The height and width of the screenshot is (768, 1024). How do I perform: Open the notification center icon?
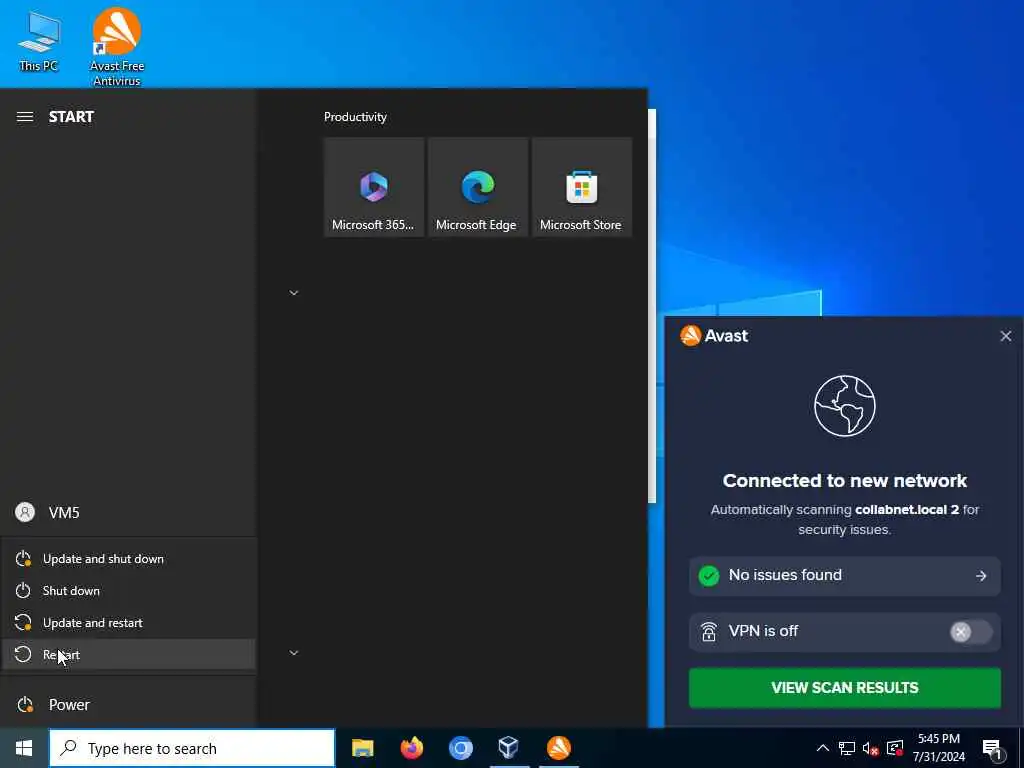(992, 748)
